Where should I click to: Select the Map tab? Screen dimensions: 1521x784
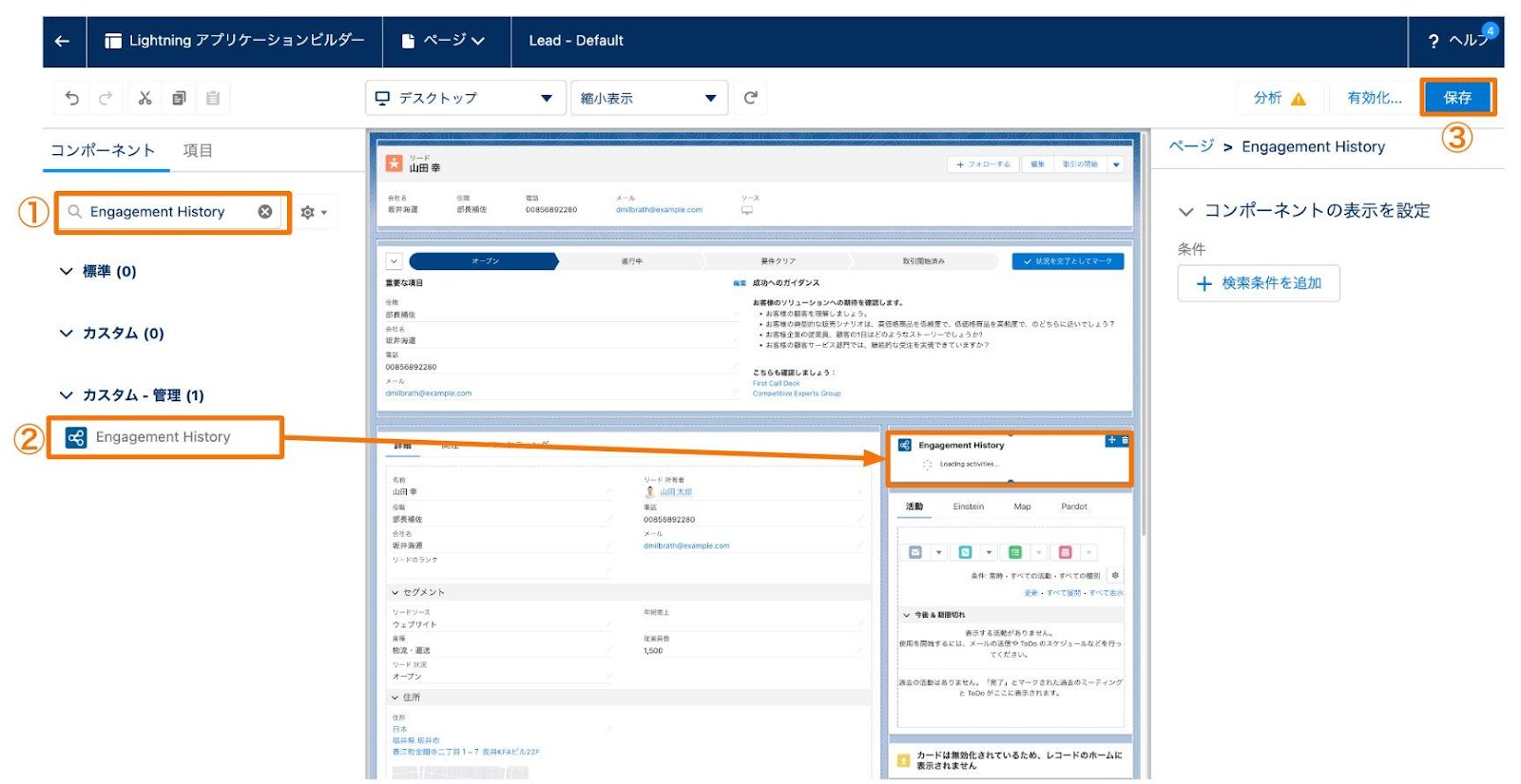click(1022, 507)
